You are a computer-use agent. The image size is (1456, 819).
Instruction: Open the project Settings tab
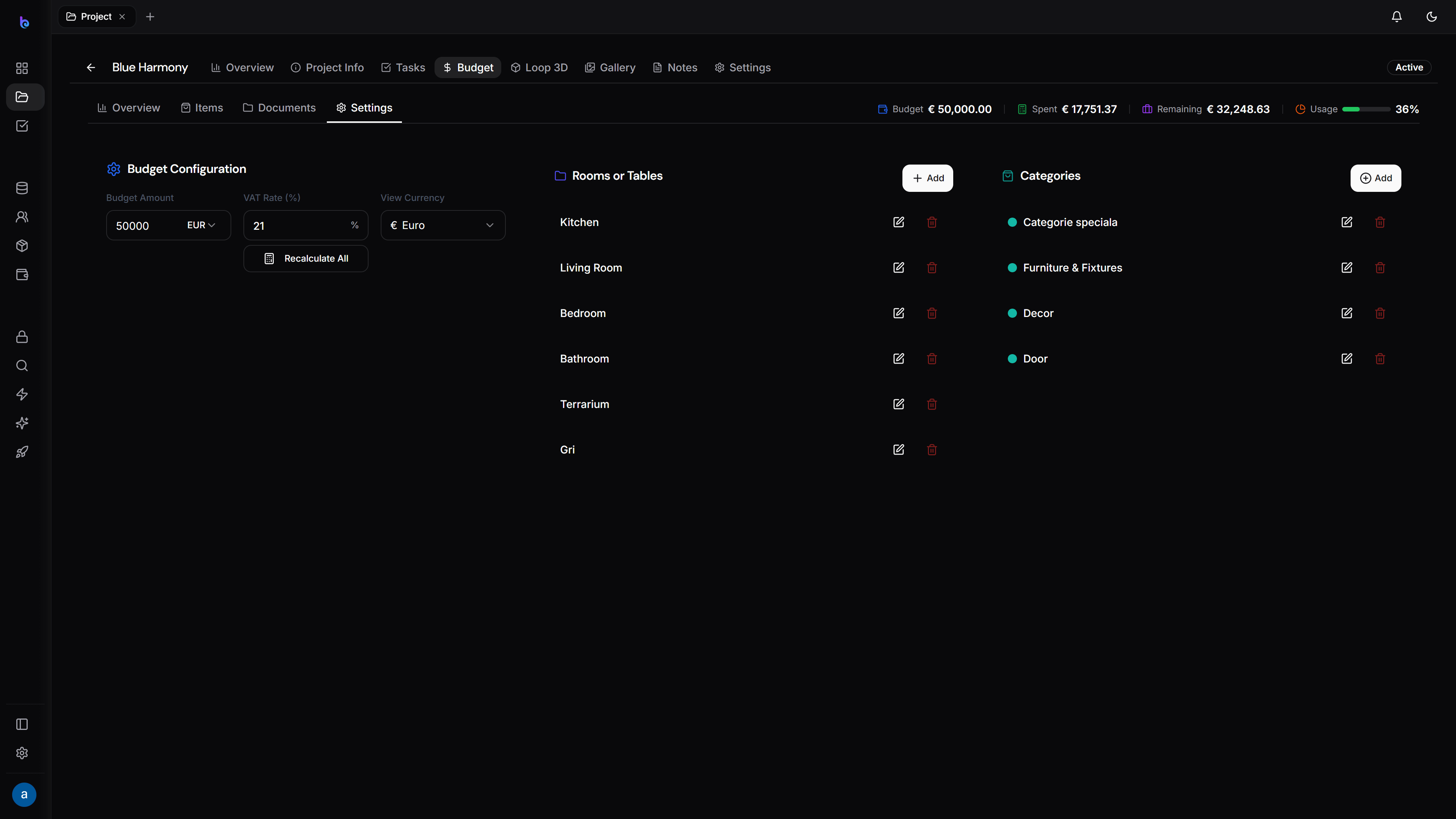coord(743,68)
